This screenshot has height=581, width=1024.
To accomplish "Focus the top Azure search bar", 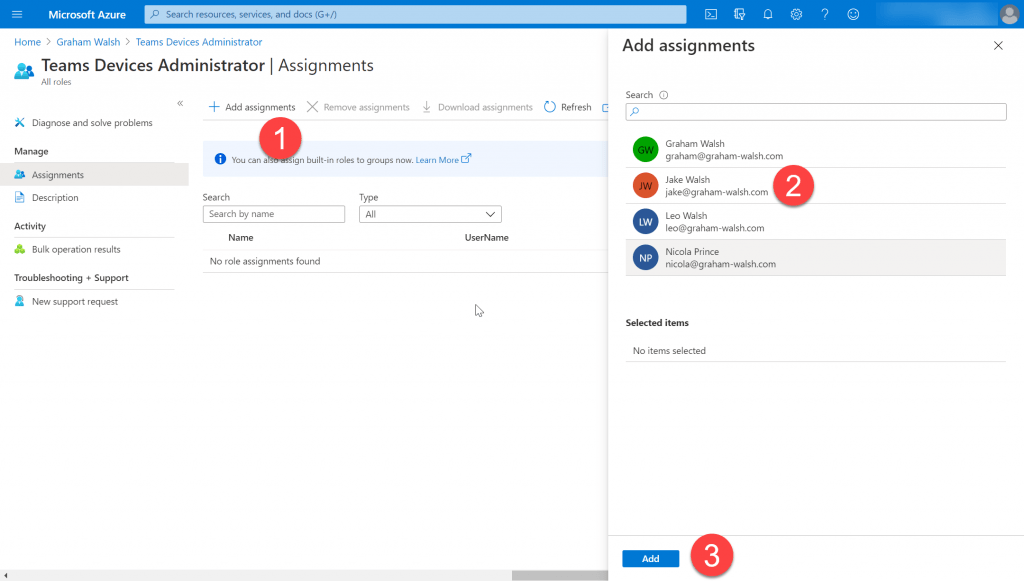I will click(415, 14).
